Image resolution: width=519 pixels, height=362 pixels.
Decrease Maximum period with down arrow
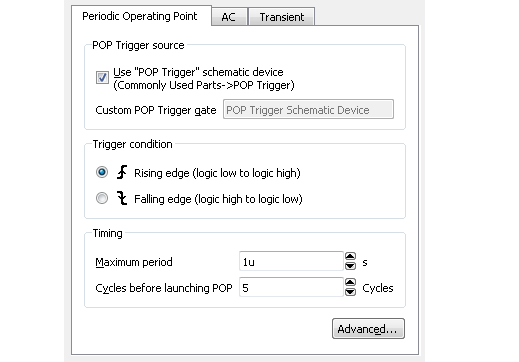pyautogui.click(x=350, y=266)
